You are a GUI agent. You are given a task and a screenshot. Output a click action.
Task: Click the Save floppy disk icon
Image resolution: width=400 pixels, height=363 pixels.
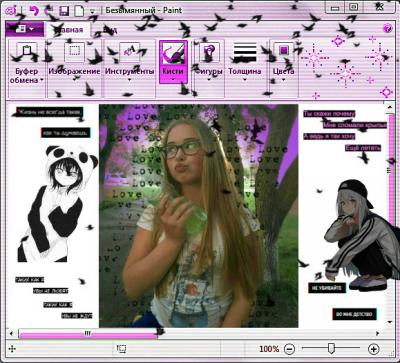pyautogui.click(x=64, y=11)
